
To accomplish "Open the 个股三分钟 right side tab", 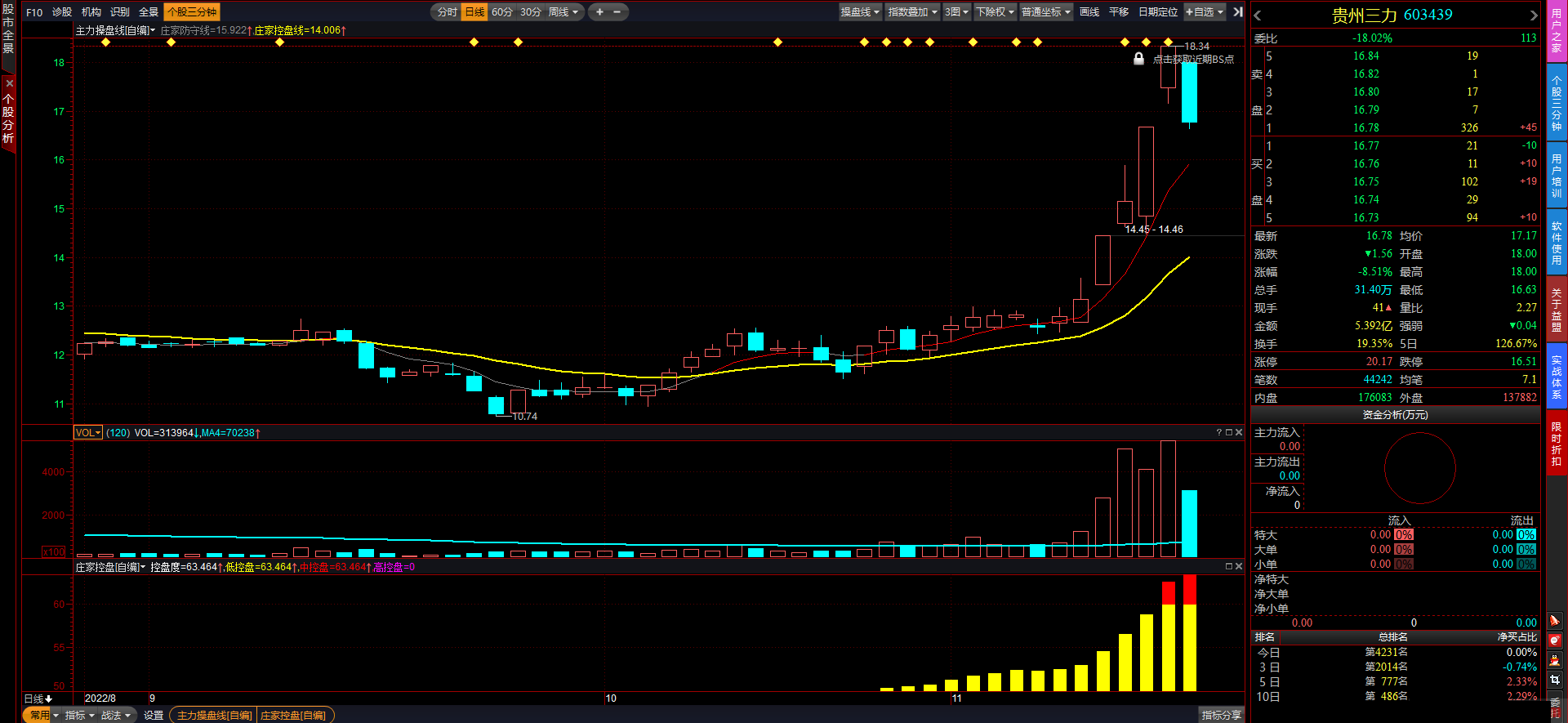I will tap(1556, 103).
